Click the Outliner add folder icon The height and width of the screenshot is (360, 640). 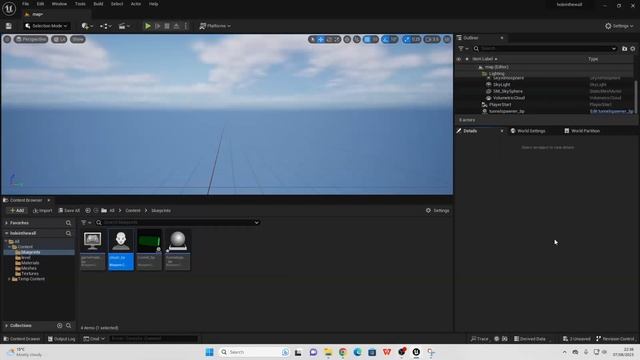pos(624,49)
